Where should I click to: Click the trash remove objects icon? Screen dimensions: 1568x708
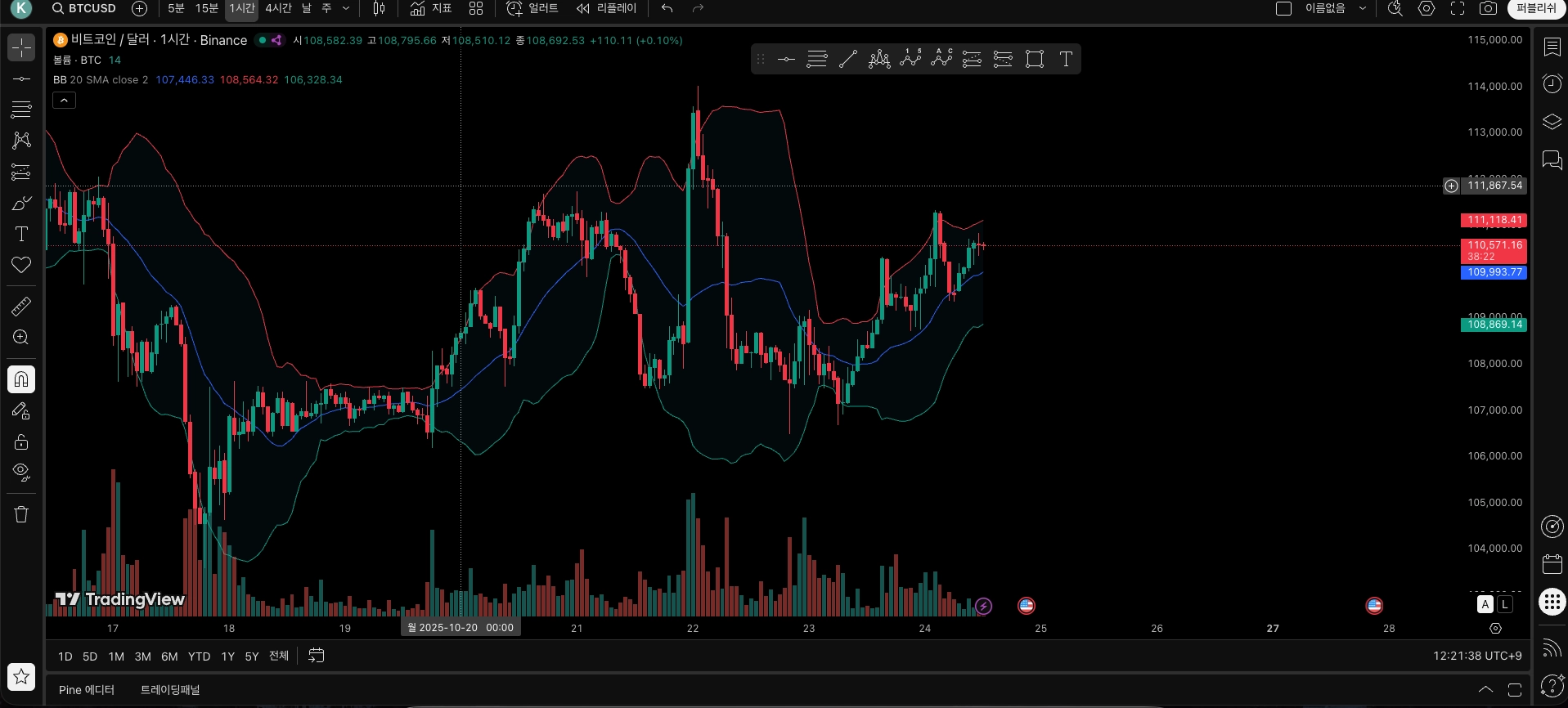pyautogui.click(x=21, y=514)
